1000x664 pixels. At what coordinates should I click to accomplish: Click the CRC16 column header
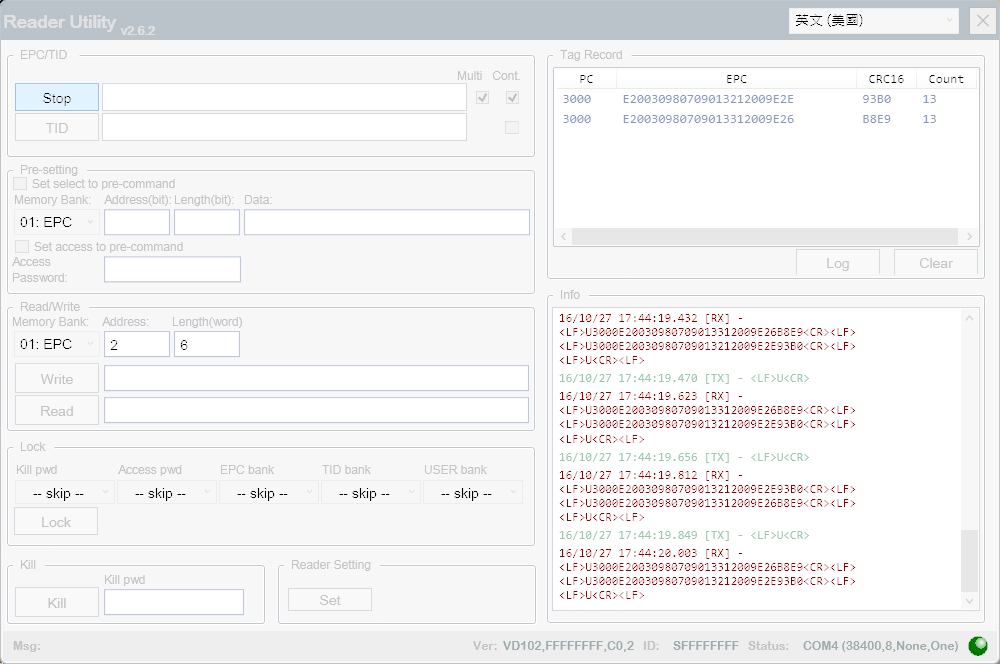click(x=886, y=78)
